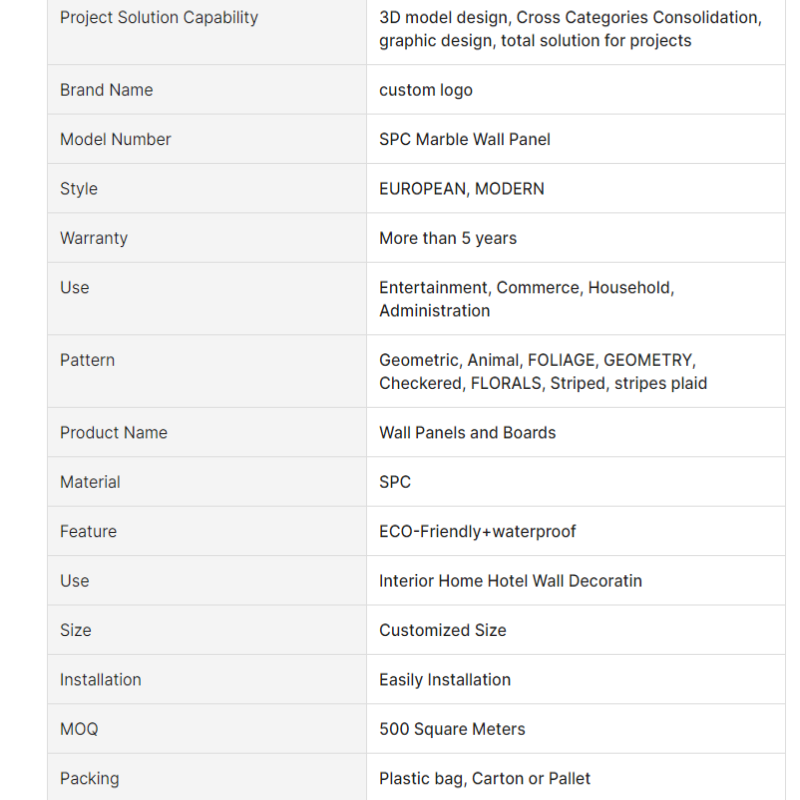Click the Model Number row label
The width and height of the screenshot is (800, 800).
pos(115,139)
